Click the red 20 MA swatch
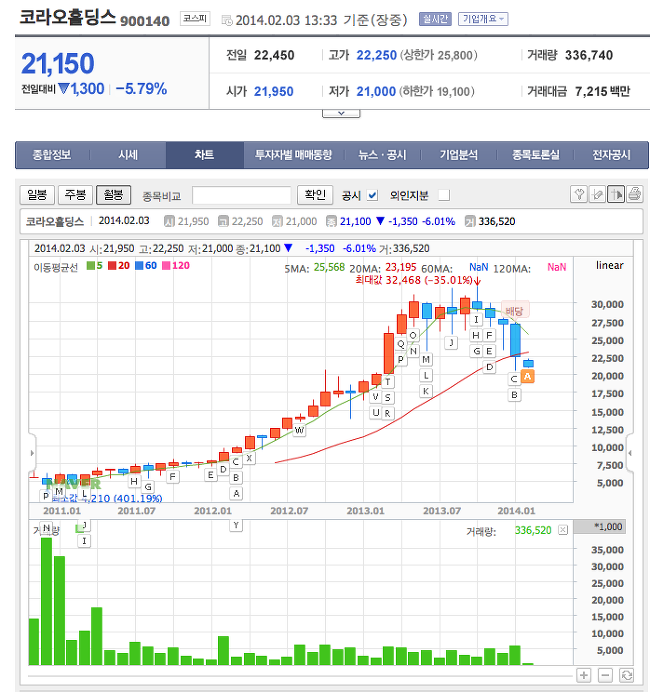This screenshot has height=692, width=650. click(x=112, y=265)
